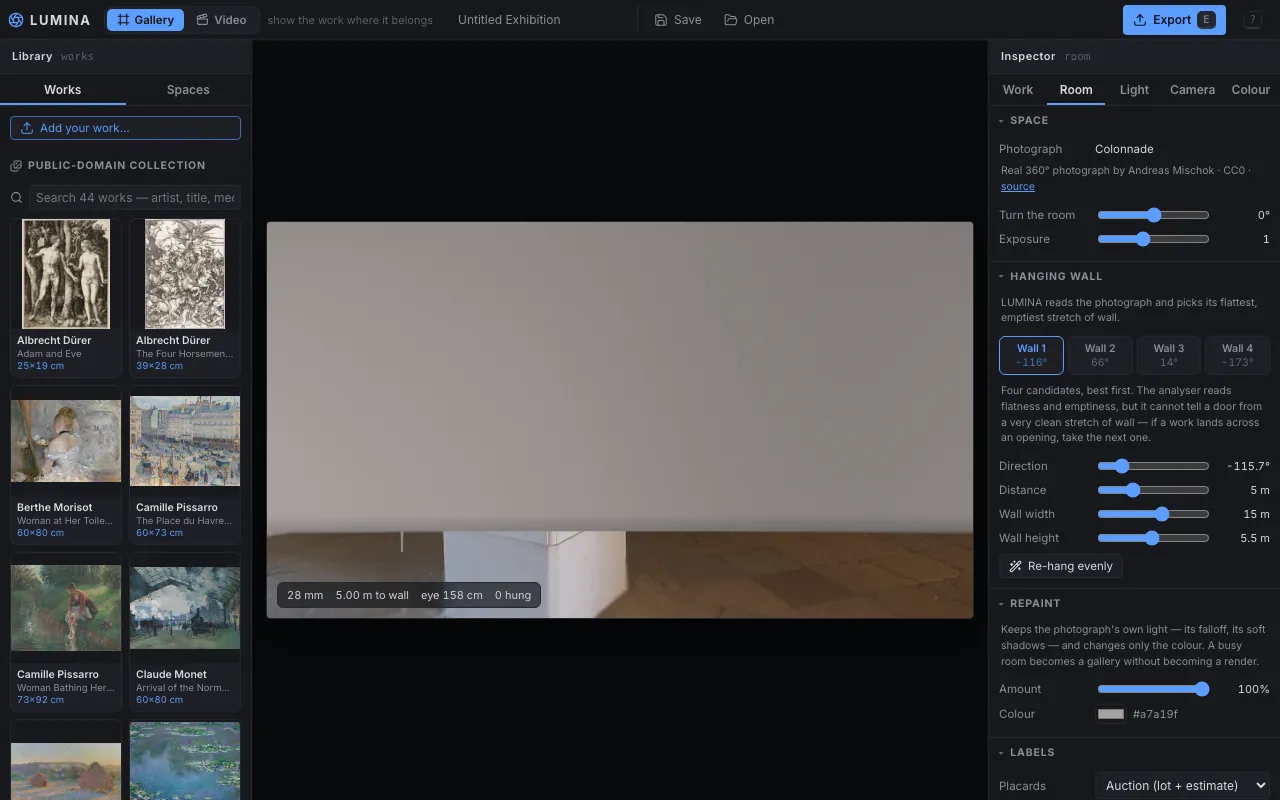Adjust the Wall width slider
Viewport: 1280px width, 800px height.
(1153, 514)
